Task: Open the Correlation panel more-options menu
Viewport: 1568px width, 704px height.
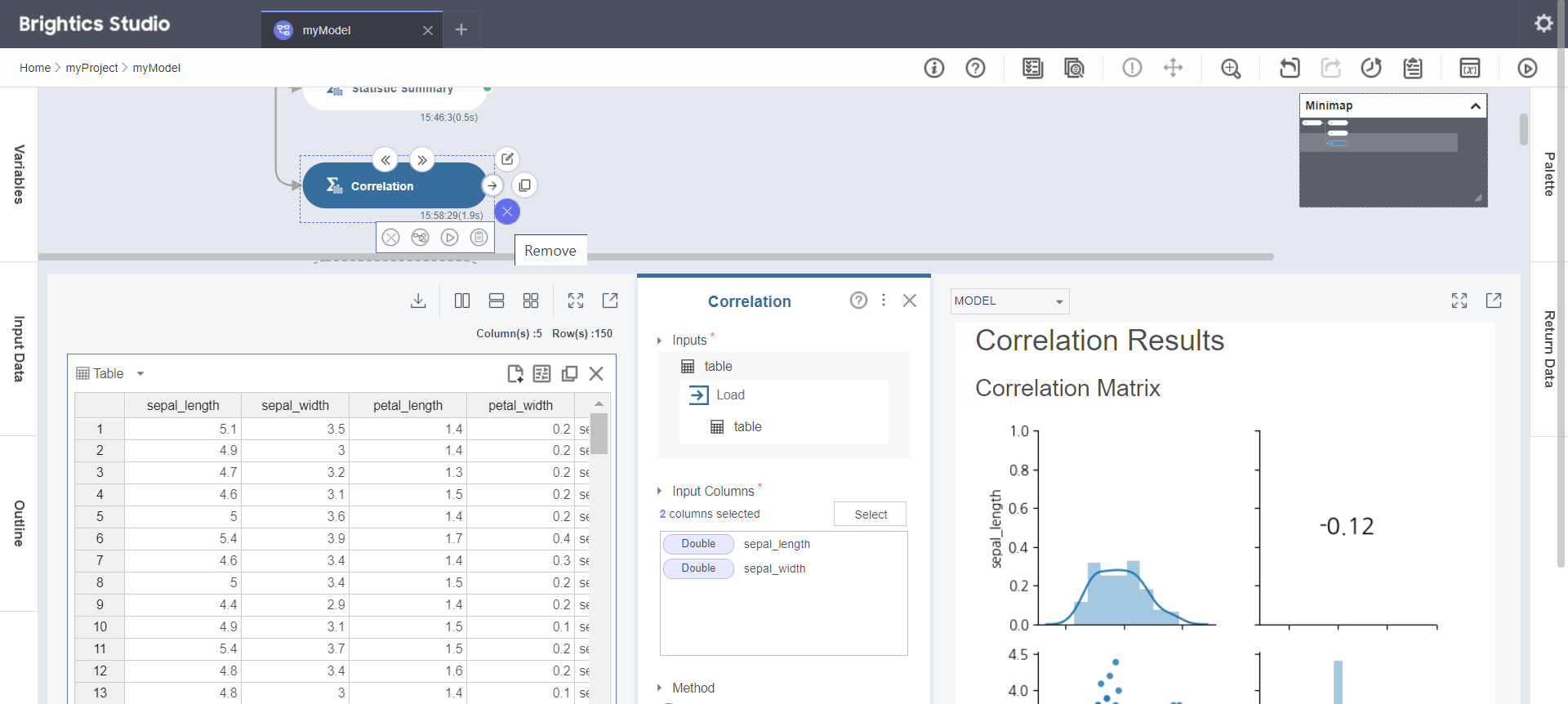Action: tap(884, 301)
